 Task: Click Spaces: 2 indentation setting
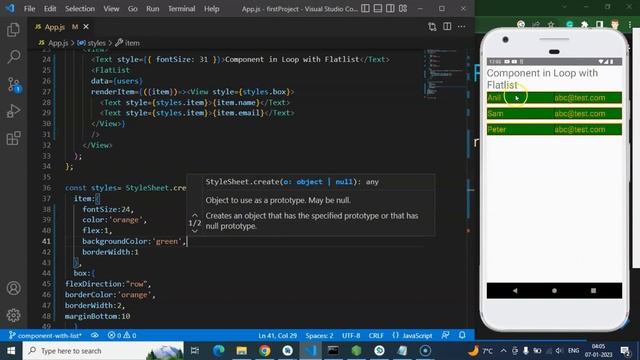pos(319,336)
